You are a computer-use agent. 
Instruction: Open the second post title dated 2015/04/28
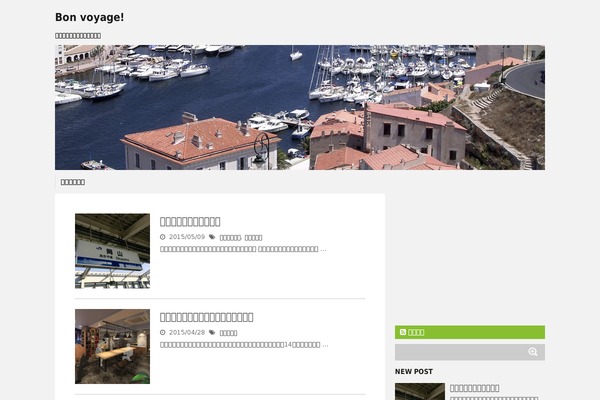point(207,317)
